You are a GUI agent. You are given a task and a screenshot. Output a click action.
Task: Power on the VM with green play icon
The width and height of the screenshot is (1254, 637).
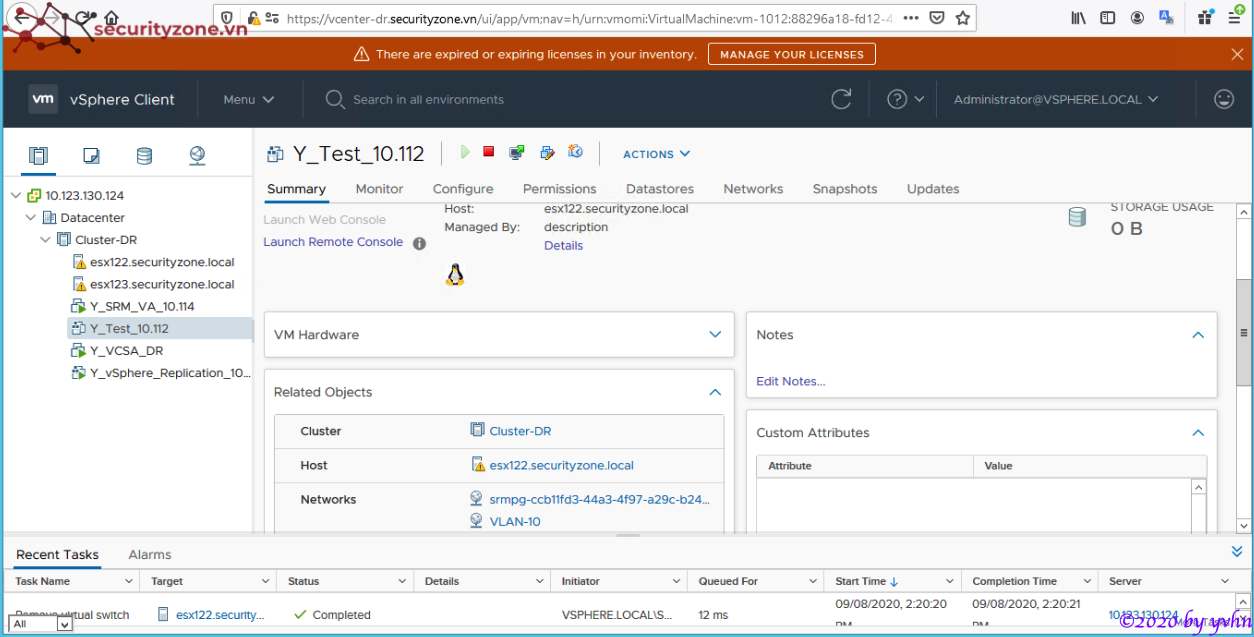[x=465, y=152]
